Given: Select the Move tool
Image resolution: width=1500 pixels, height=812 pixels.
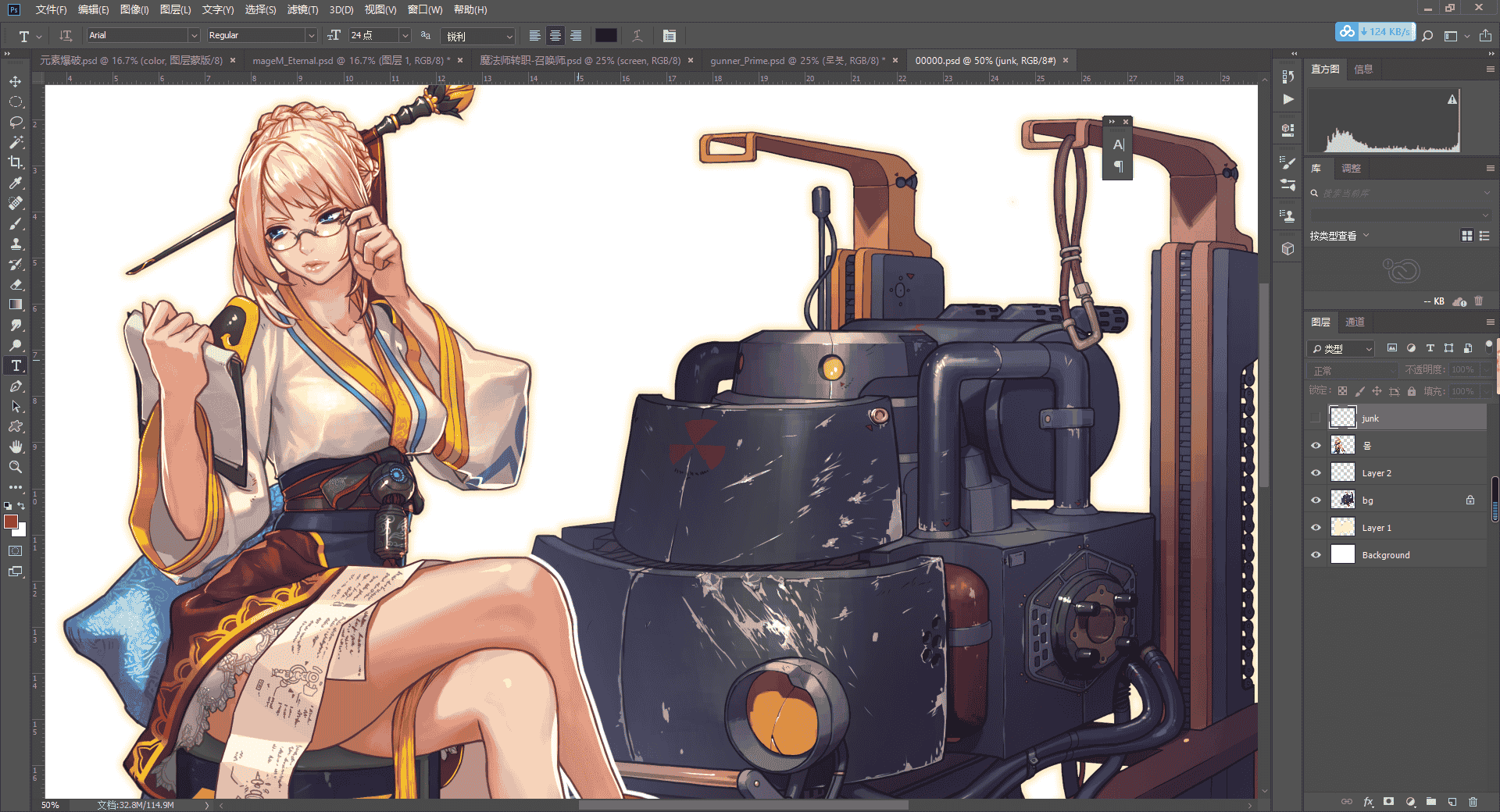Looking at the screenshot, I should (x=16, y=81).
